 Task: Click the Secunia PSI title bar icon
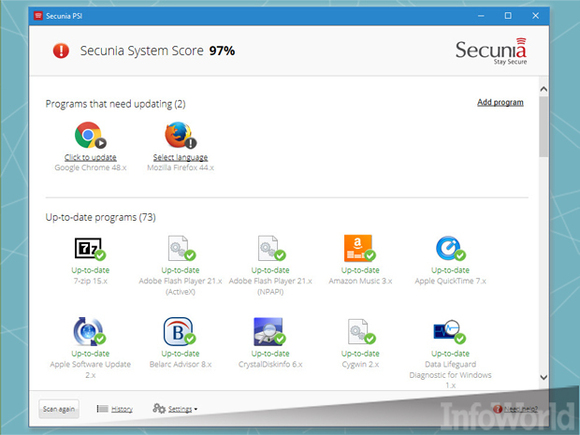coord(38,16)
